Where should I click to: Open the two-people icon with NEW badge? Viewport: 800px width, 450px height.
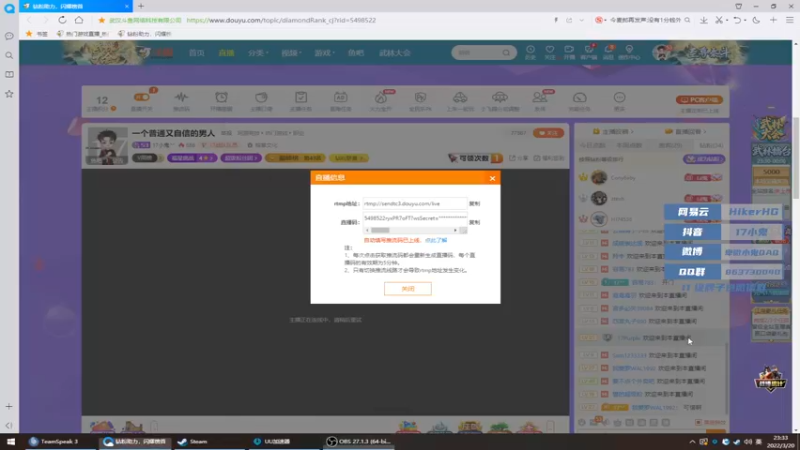[539, 97]
